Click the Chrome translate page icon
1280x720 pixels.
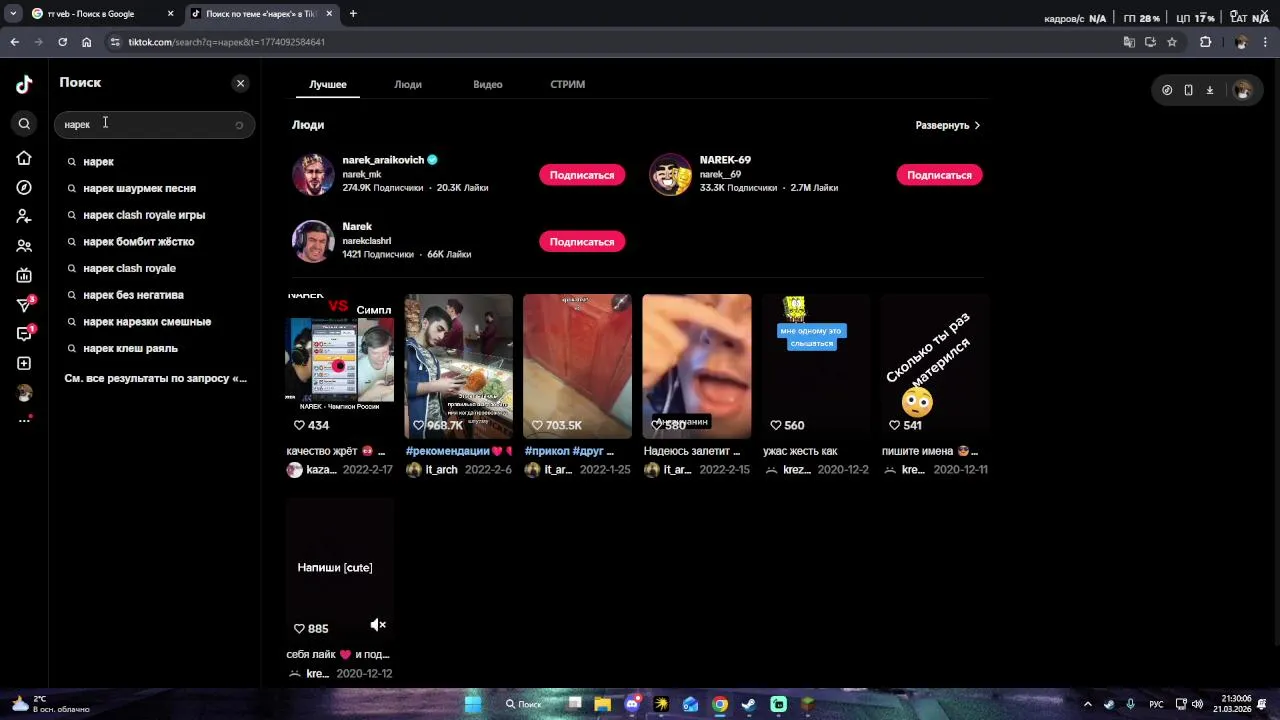pyautogui.click(x=1129, y=42)
